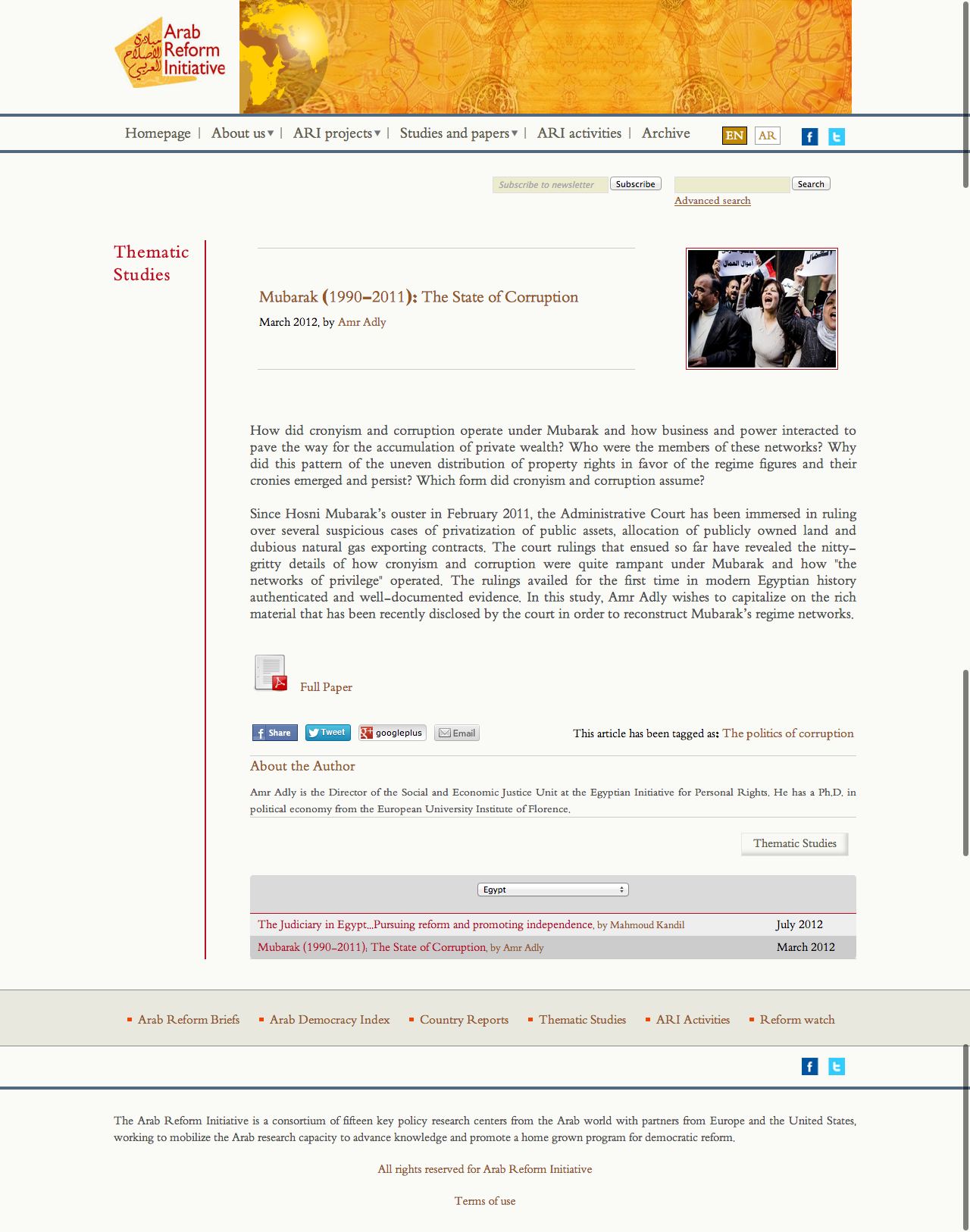The height and width of the screenshot is (1232, 970).
Task: Open author Amr Adly link under title
Action: click(361, 322)
